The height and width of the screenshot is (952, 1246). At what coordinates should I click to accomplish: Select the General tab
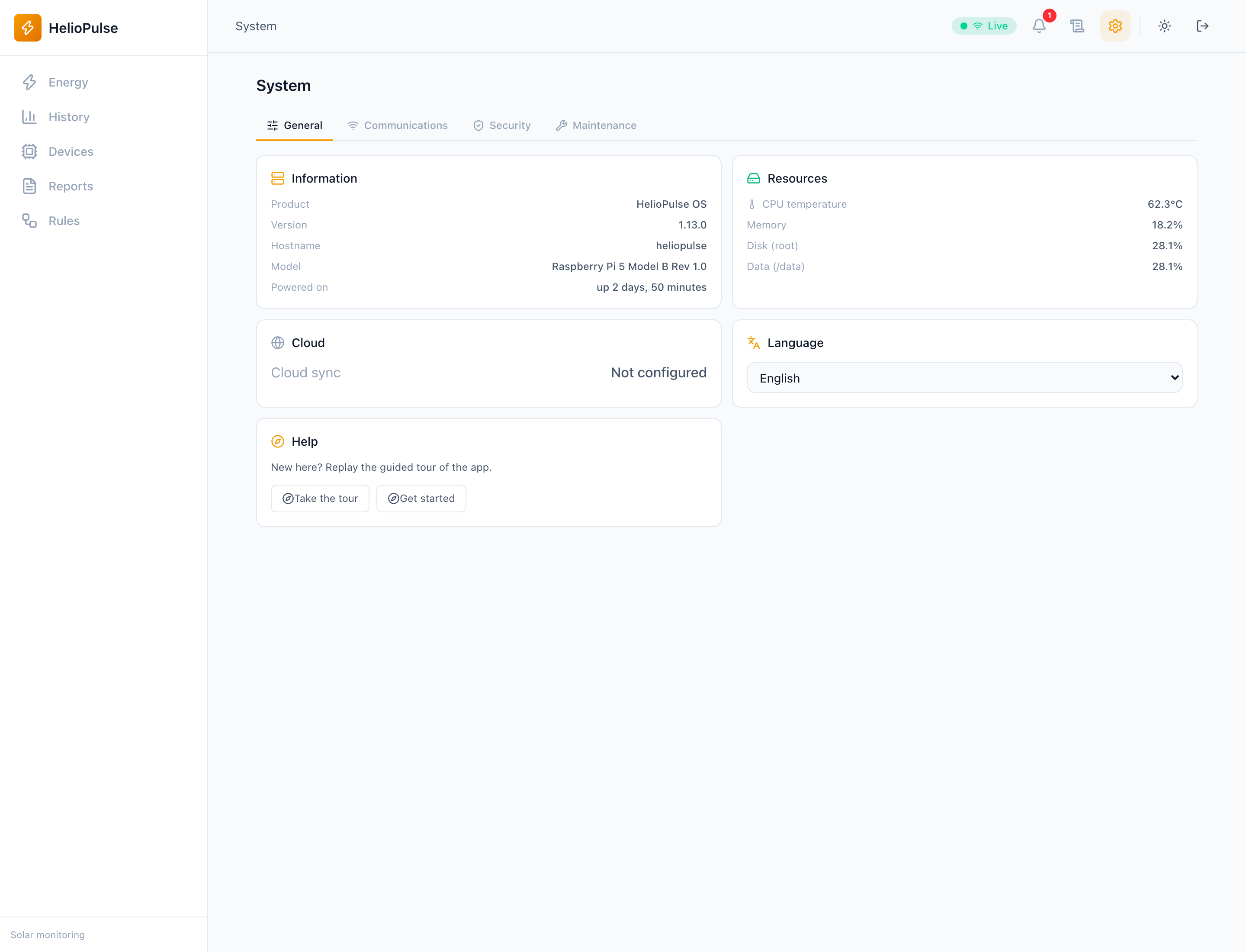tap(295, 125)
